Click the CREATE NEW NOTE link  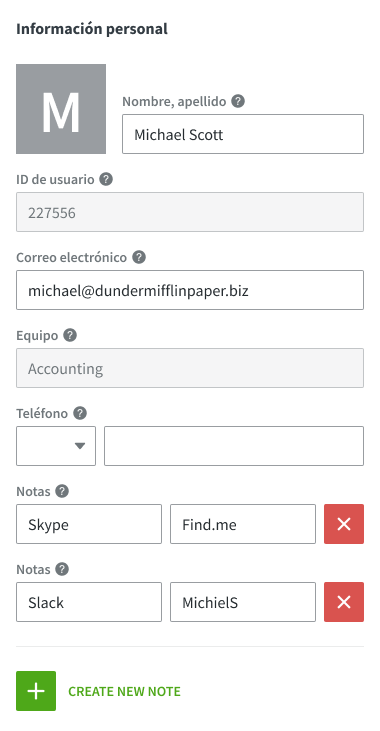pos(124,691)
